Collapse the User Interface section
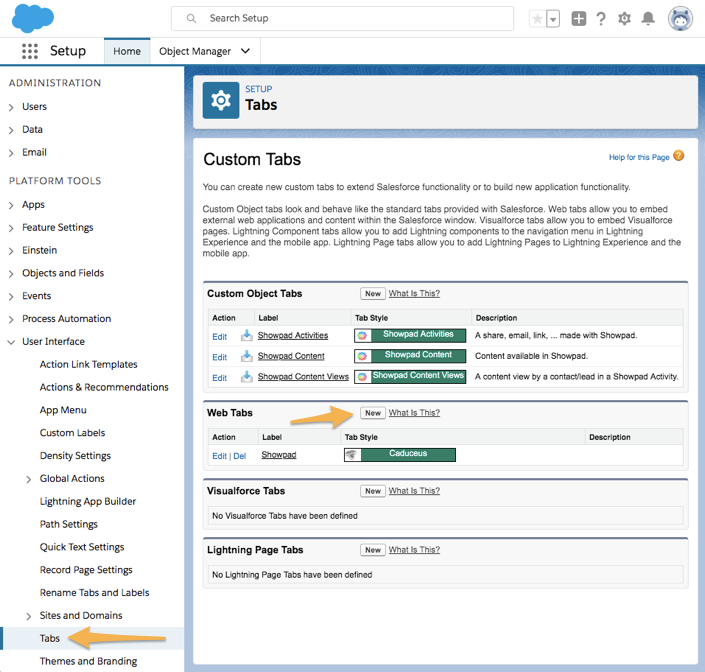This screenshot has height=672, width=705. [11, 342]
